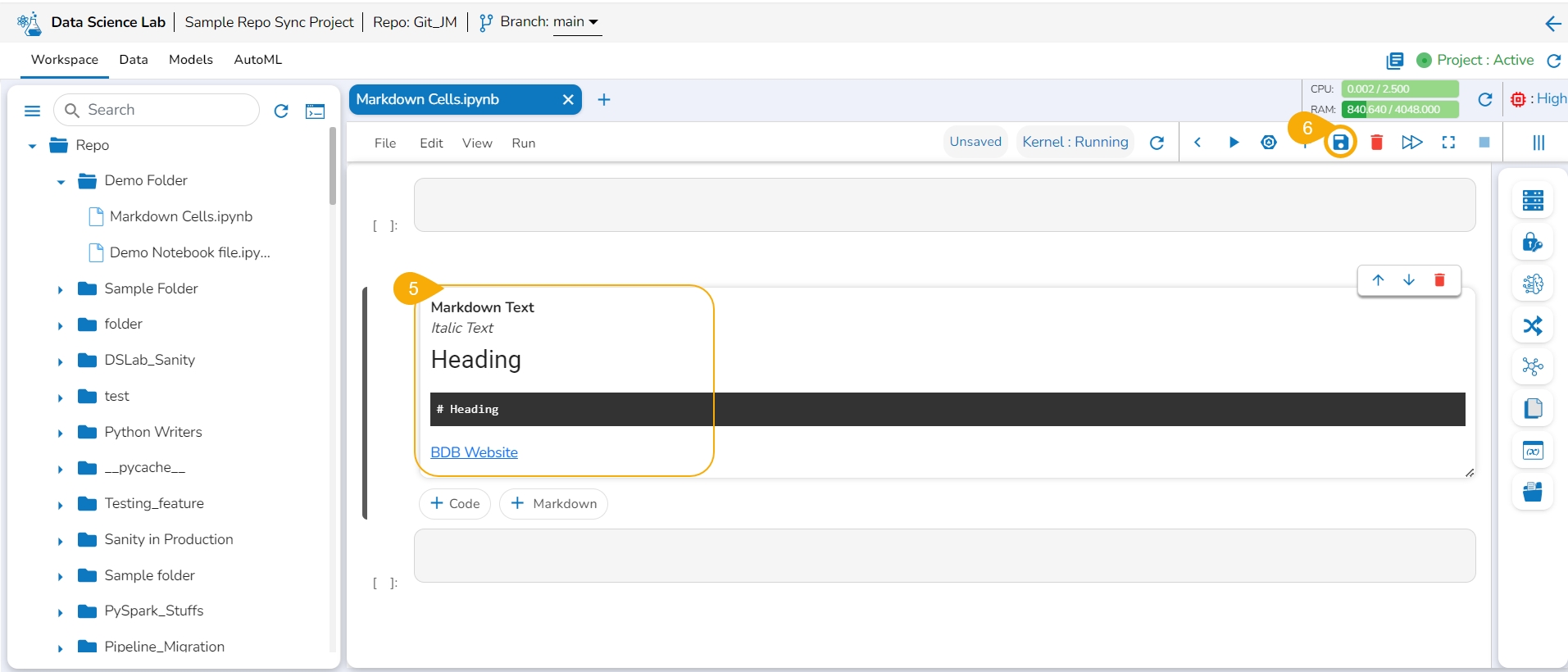Delete the cell using the toolbar trash icon

pyautogui.click(x=1377, y=143)
